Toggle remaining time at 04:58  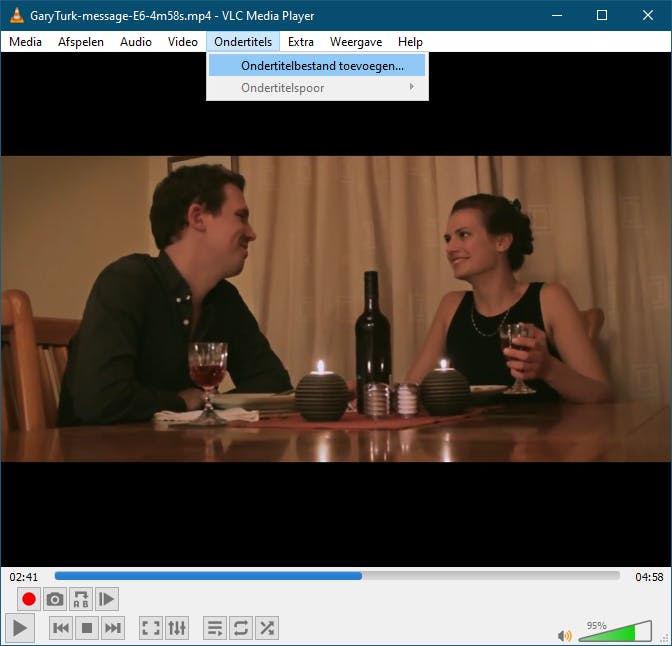click(x=649, y=577)
